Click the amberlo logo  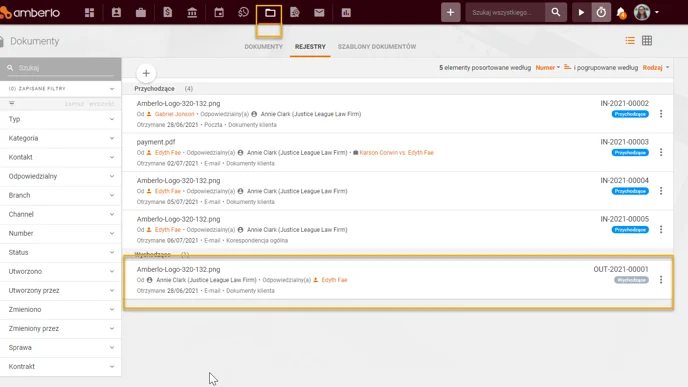30,13
